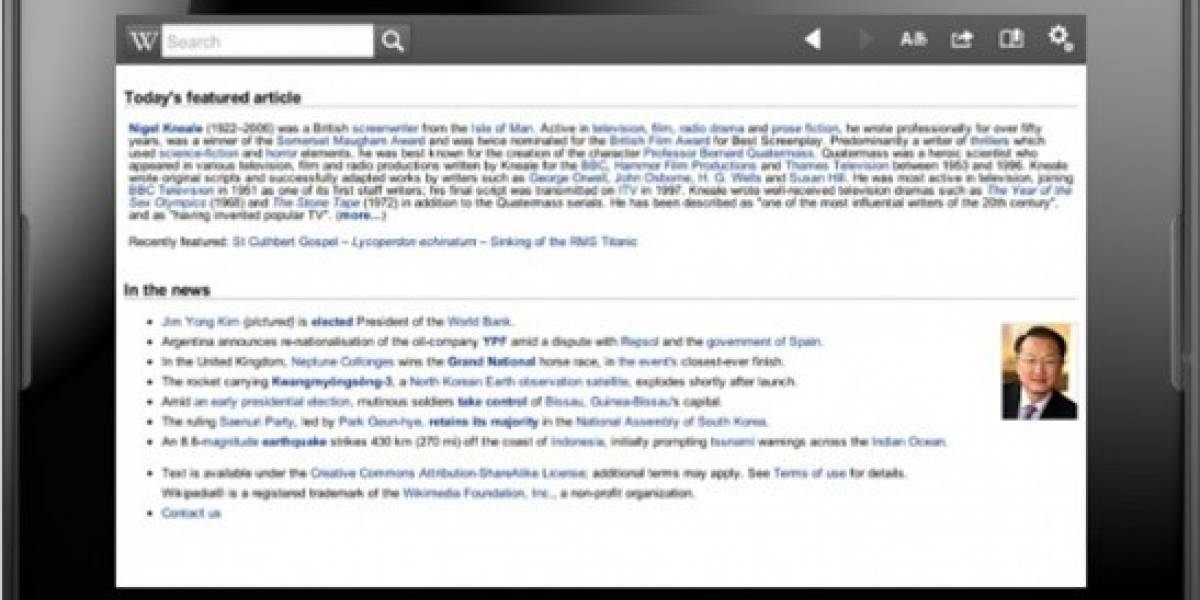Open the saved pages bookmark icon
Viewport: 1200px width, 600px height.
point(1011,39)
